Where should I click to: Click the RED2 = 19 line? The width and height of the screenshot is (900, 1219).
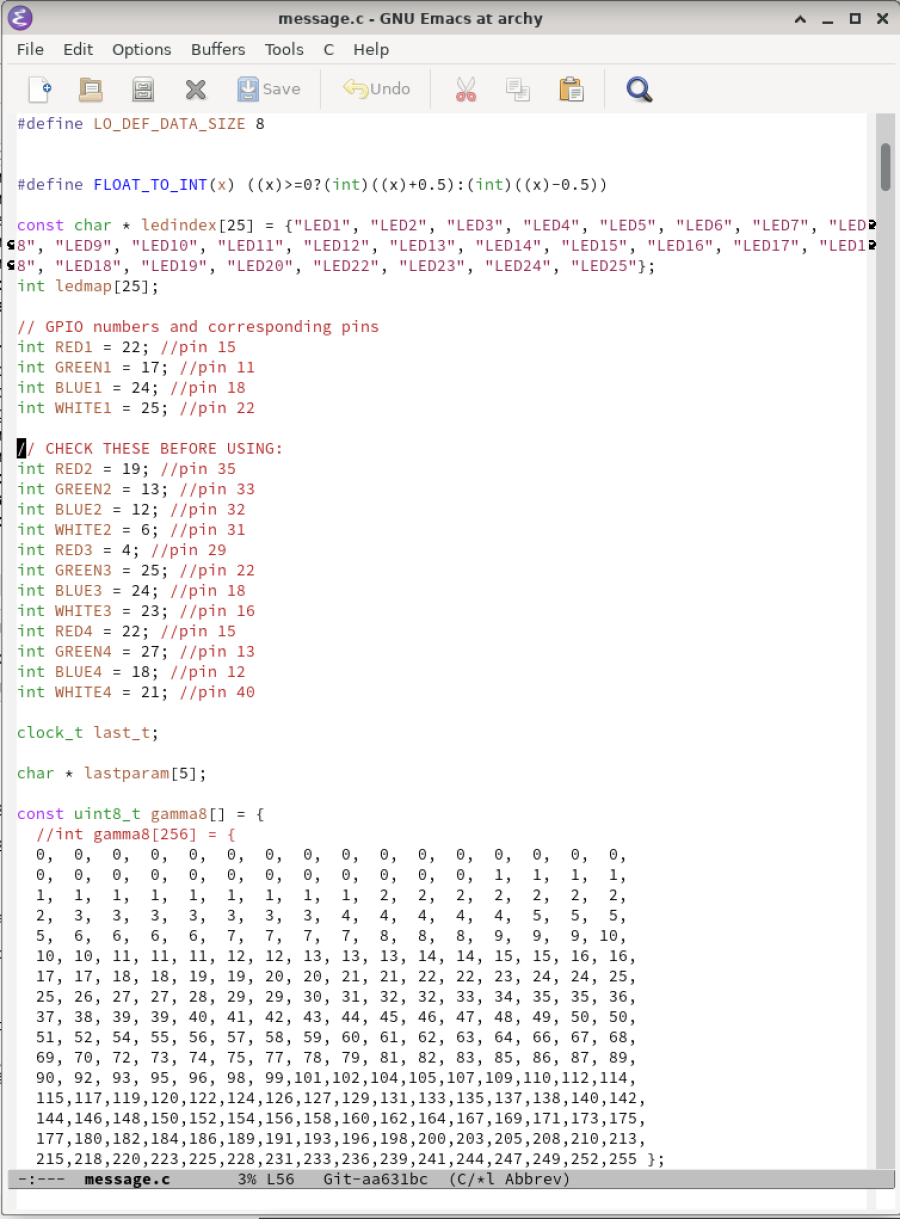click(127, 469)
